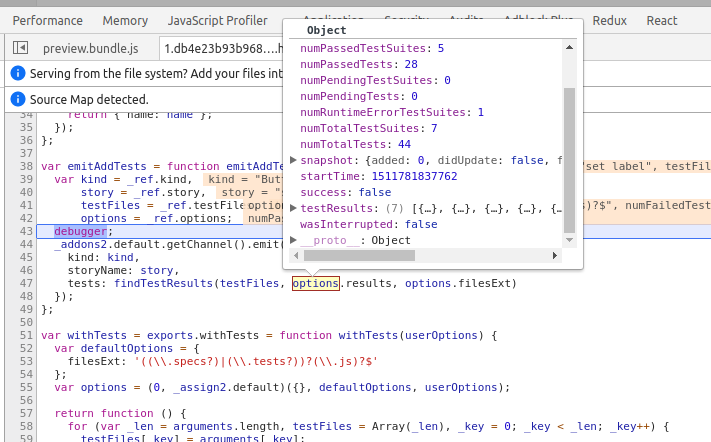Screen dimensions: 711x442
Task: Click line number 43 in the gutter
Action: 26,231
